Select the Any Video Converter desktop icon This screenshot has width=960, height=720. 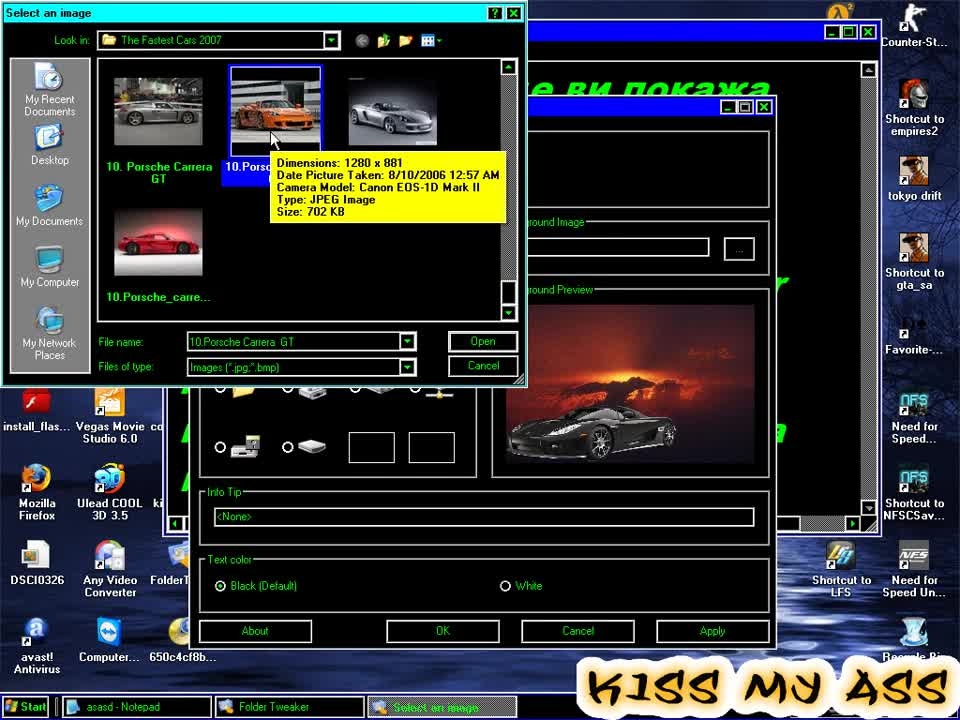coord(110,569)
